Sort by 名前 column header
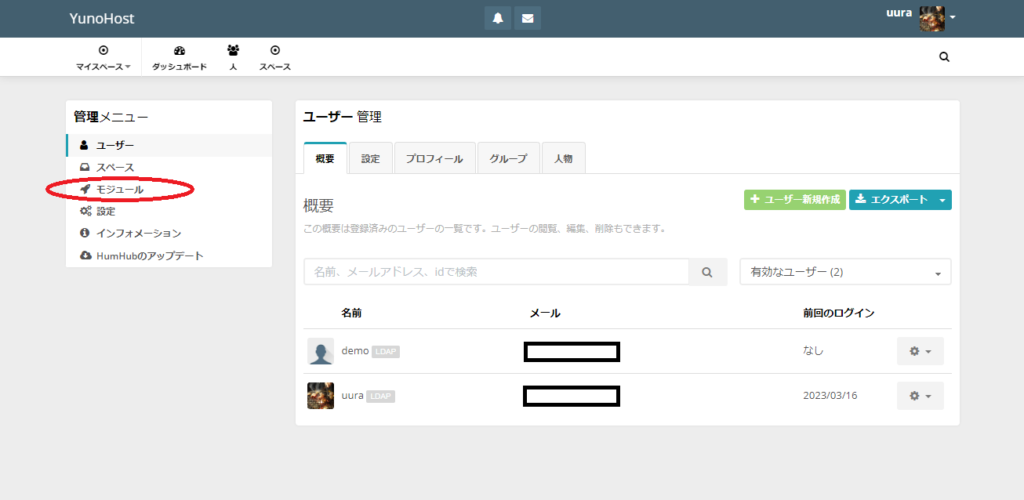The image size is (1024, 500). tap(351, 313)
